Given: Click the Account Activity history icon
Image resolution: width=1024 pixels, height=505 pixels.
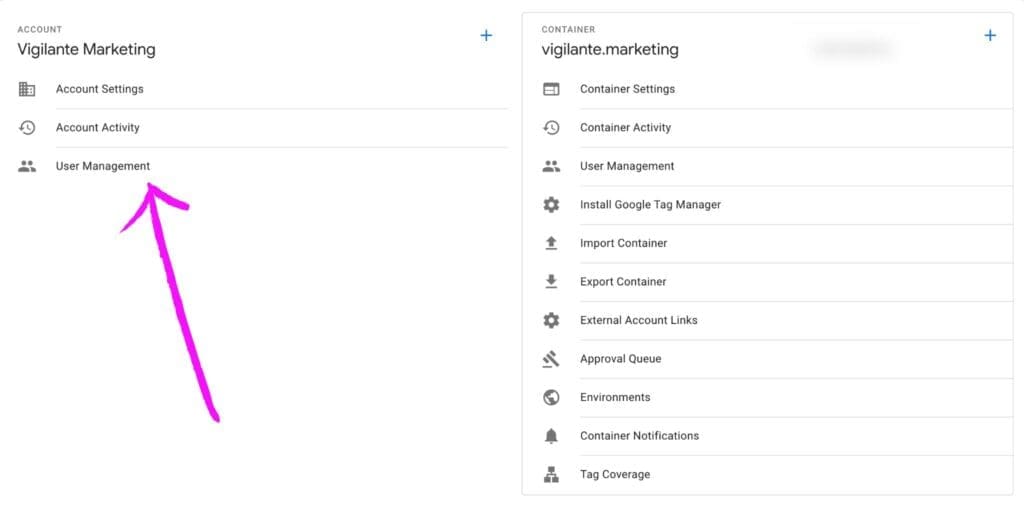Looking at the screenshot, I should [x=27, y=128].
